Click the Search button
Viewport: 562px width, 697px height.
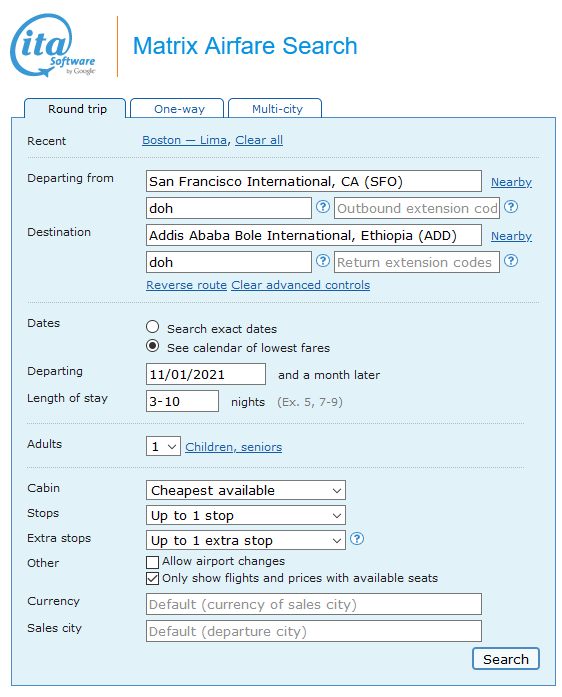[506, 659]
